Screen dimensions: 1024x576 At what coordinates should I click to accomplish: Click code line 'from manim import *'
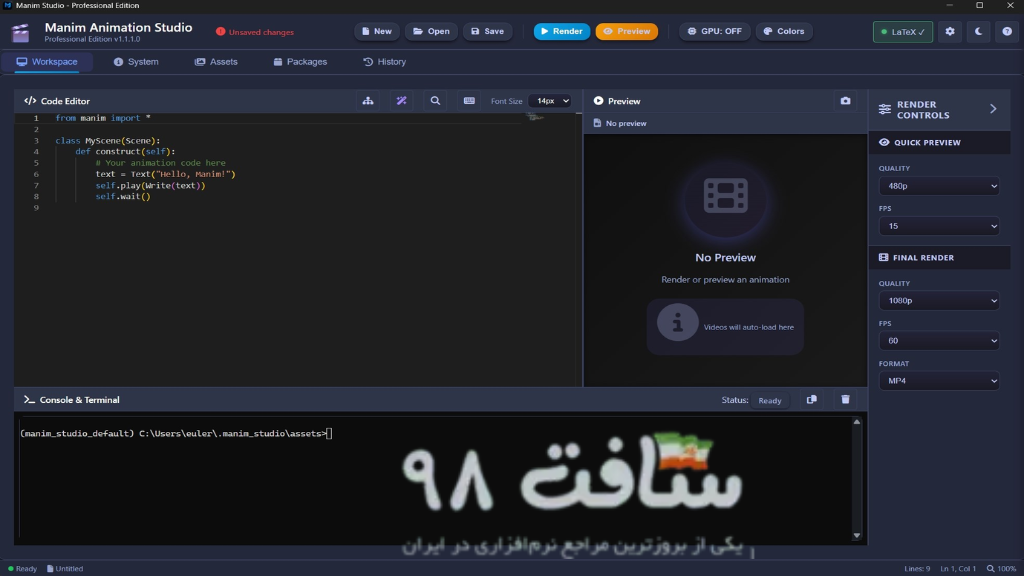coord(103,118)
